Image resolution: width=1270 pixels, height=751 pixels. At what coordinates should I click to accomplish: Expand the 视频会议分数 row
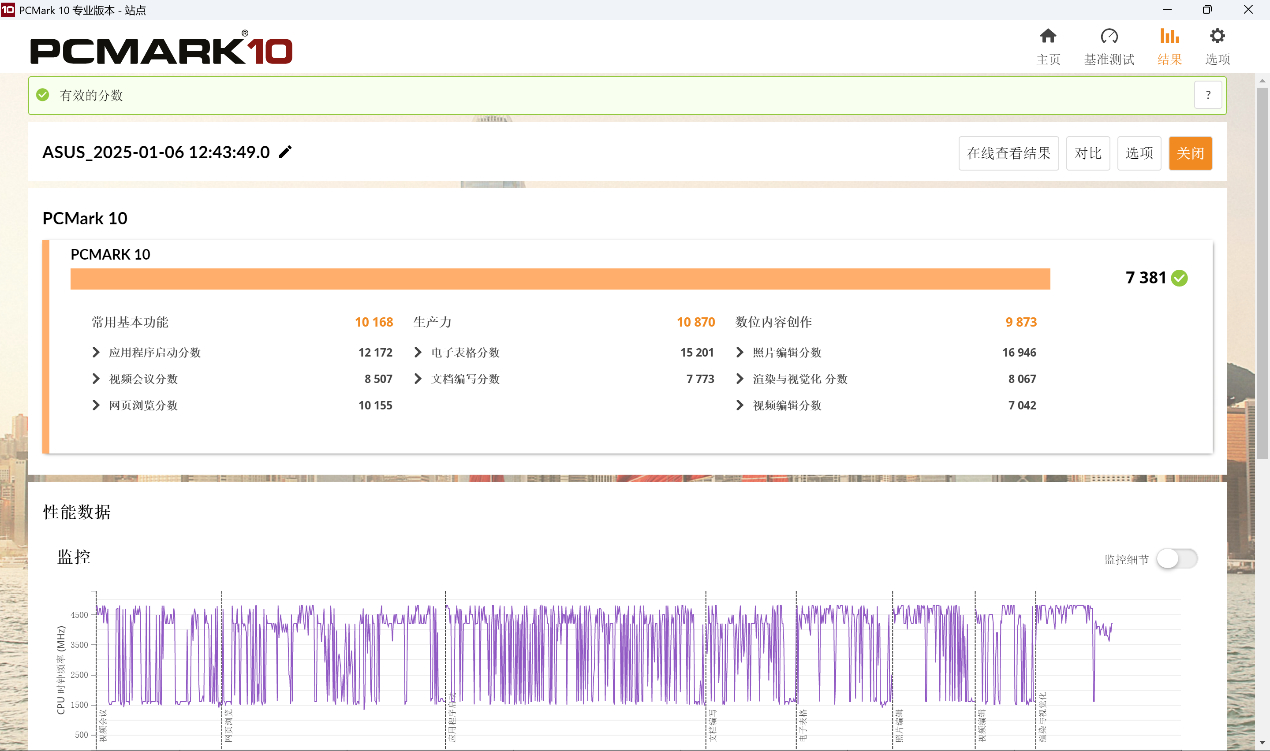tap(96, 379)
